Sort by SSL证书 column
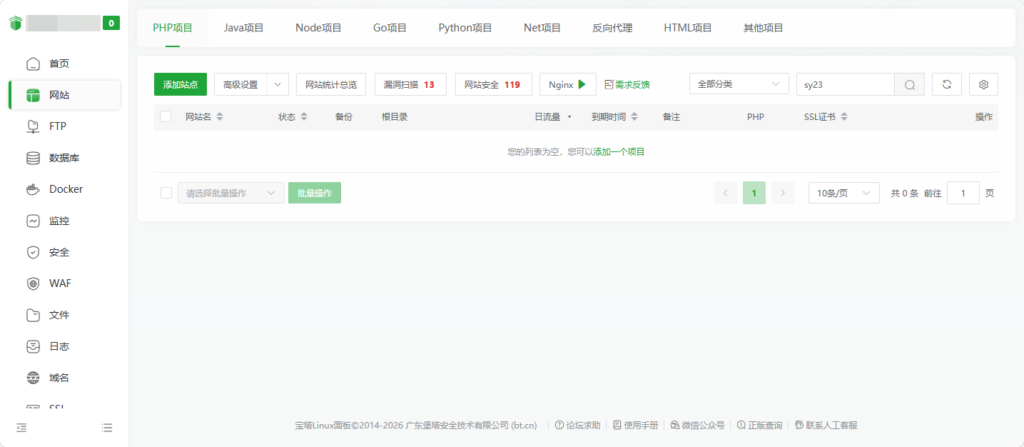Viewport: 1024px width, 447px height. [844, 117]
